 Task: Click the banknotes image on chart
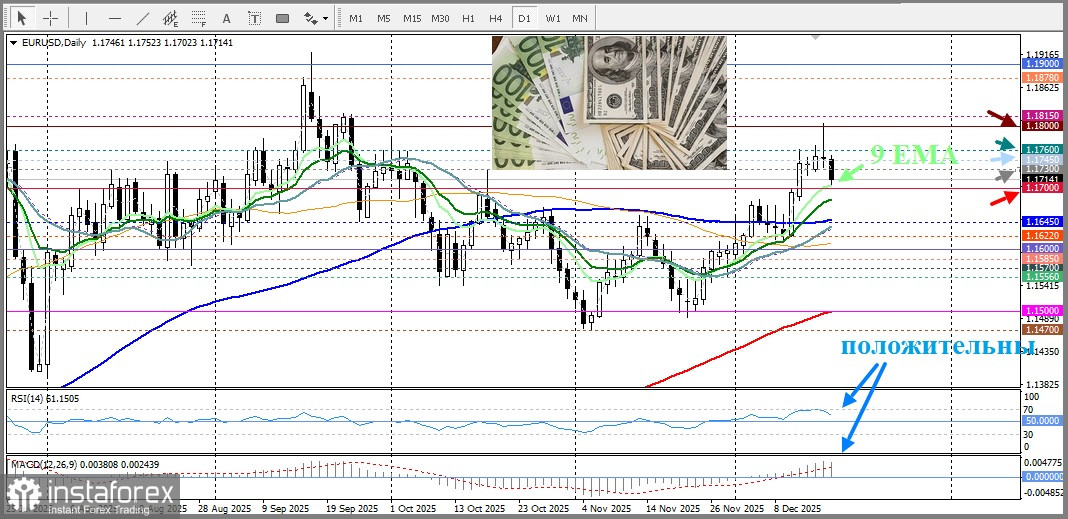click(610, 103)
